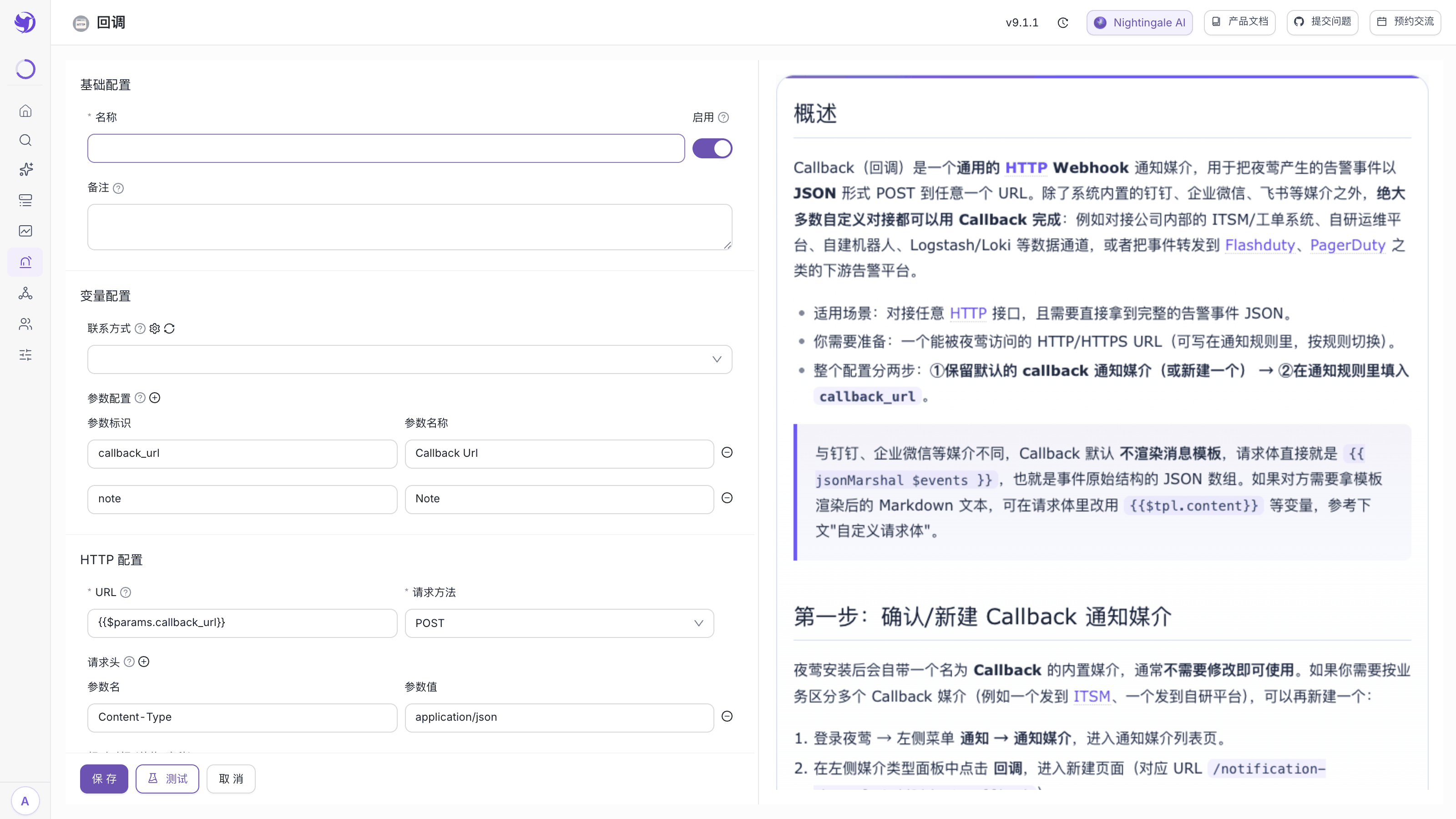Edit the application/json header value field
This screenshot has width=1456, height=819.
(x=559, y=718)
